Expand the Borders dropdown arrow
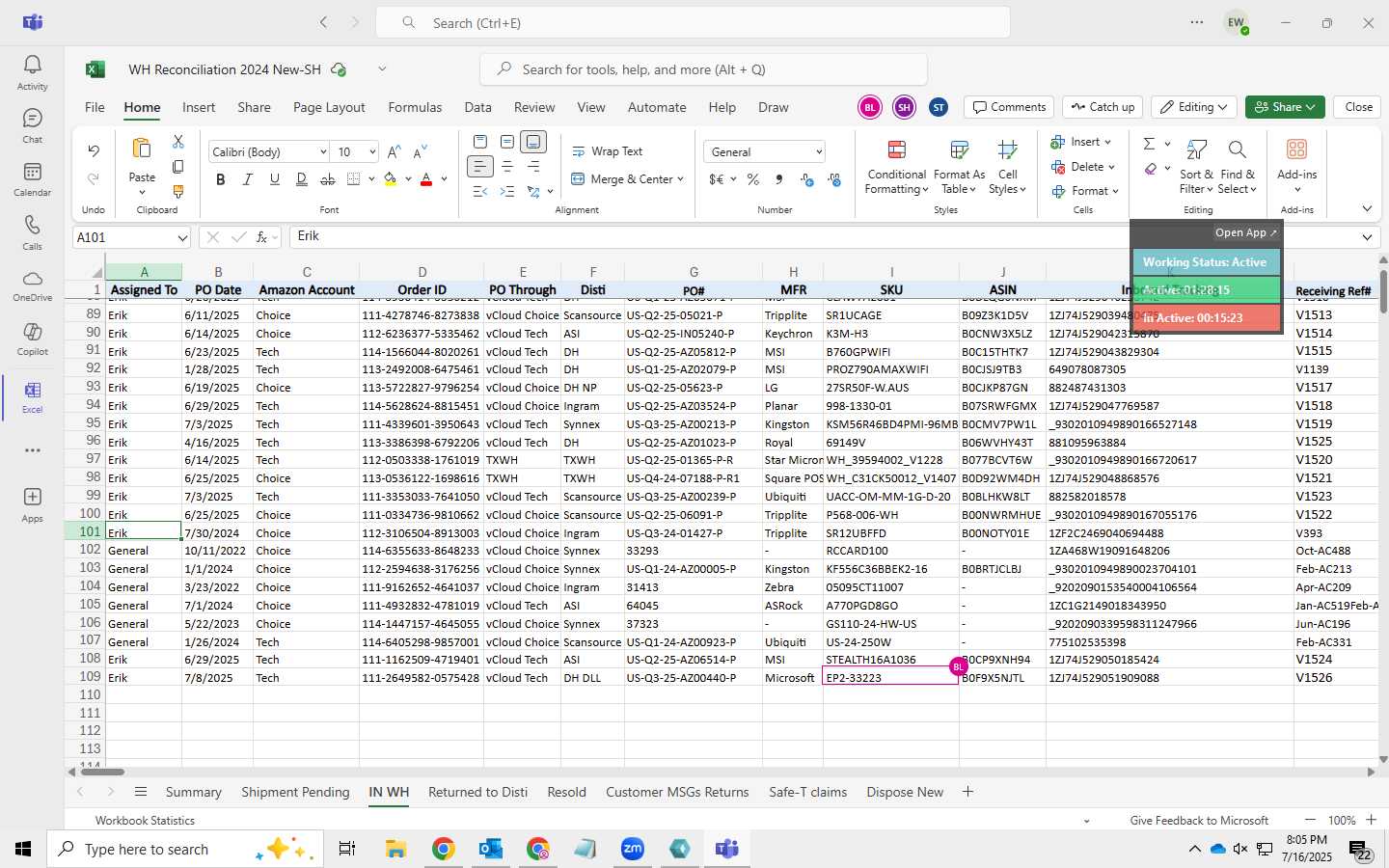 tap(371, 179)
